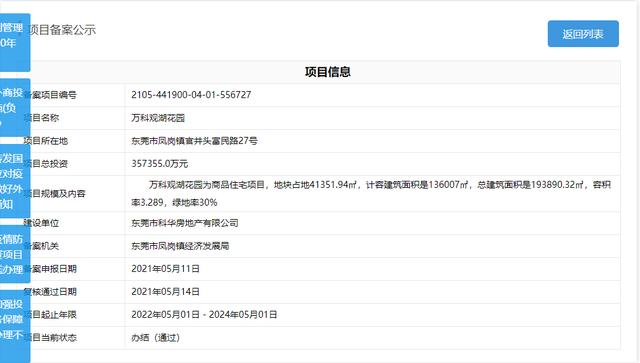Open the floating side notice about 管理
This screenshot has height=363, width=640.
[x=15, y=42]
